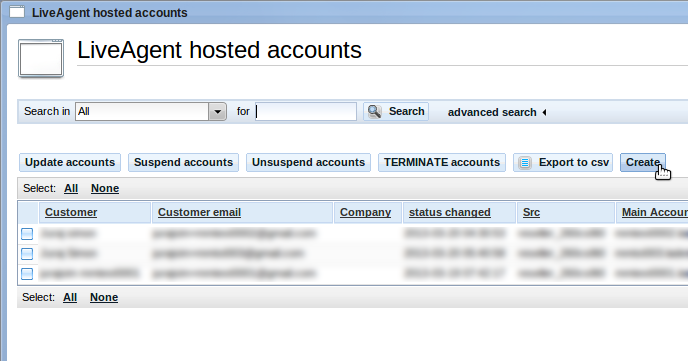Click the bottom All link
Image resolution: width=688 pixels, height=361 pixels.
click(x=70, y=297)
